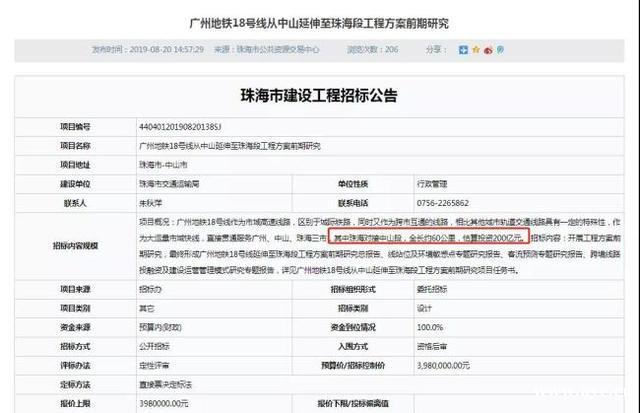
Task: Click the project address value 珠海市-中山市
Action: (163, 165)
